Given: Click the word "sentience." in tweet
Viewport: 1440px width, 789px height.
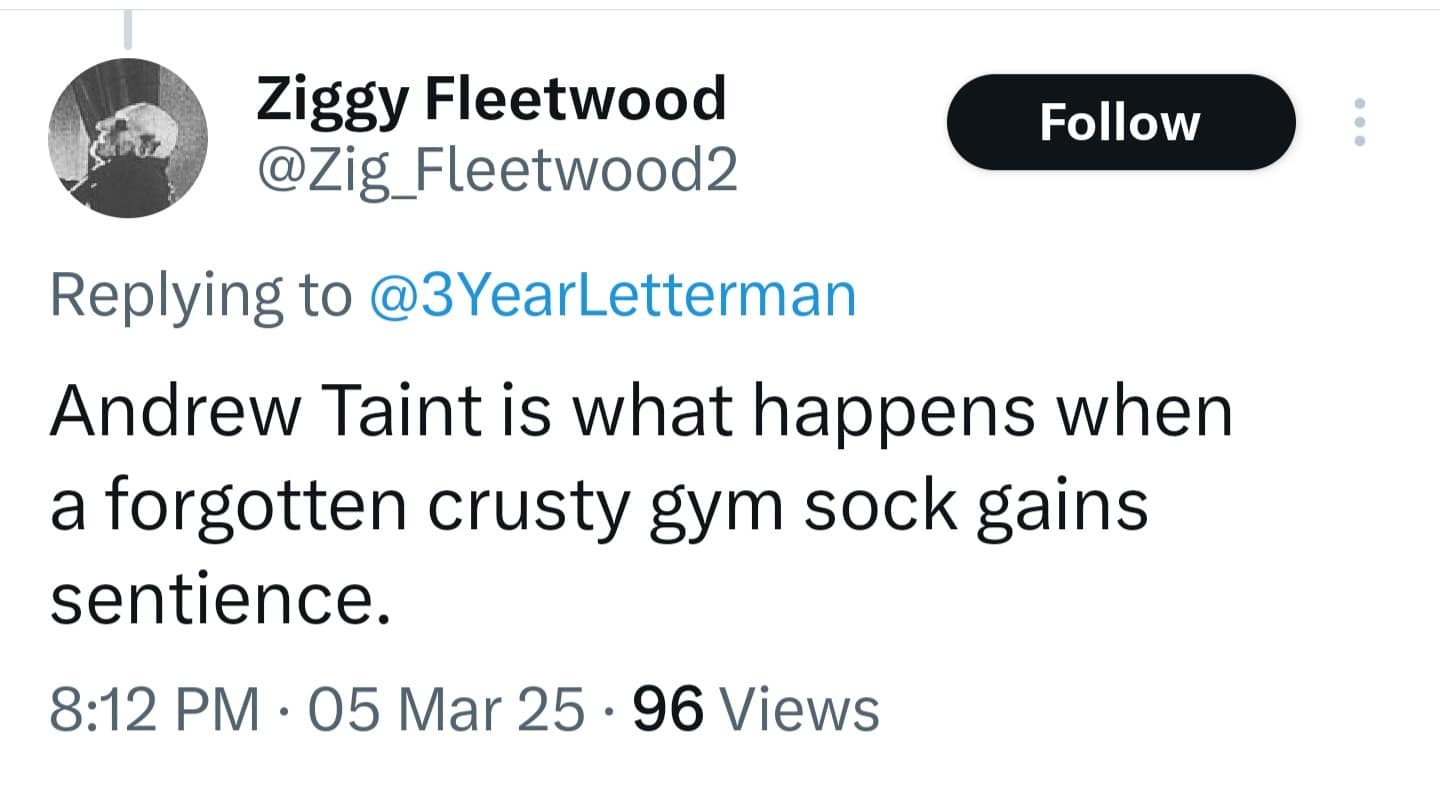Looking at the screenshot, I should pos(218,602).
